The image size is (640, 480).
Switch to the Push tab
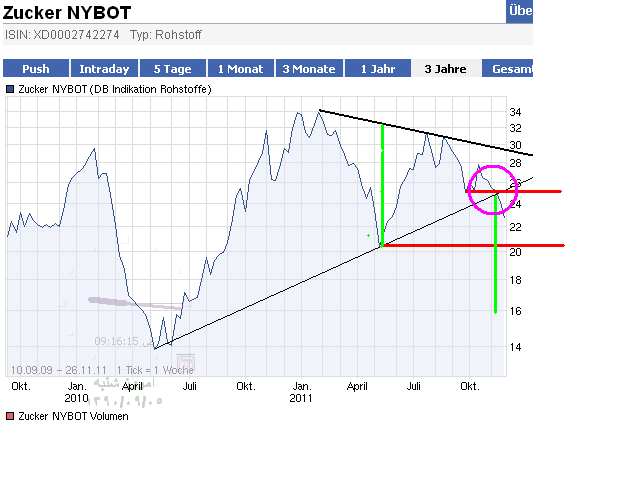click(x=36, y=68)
